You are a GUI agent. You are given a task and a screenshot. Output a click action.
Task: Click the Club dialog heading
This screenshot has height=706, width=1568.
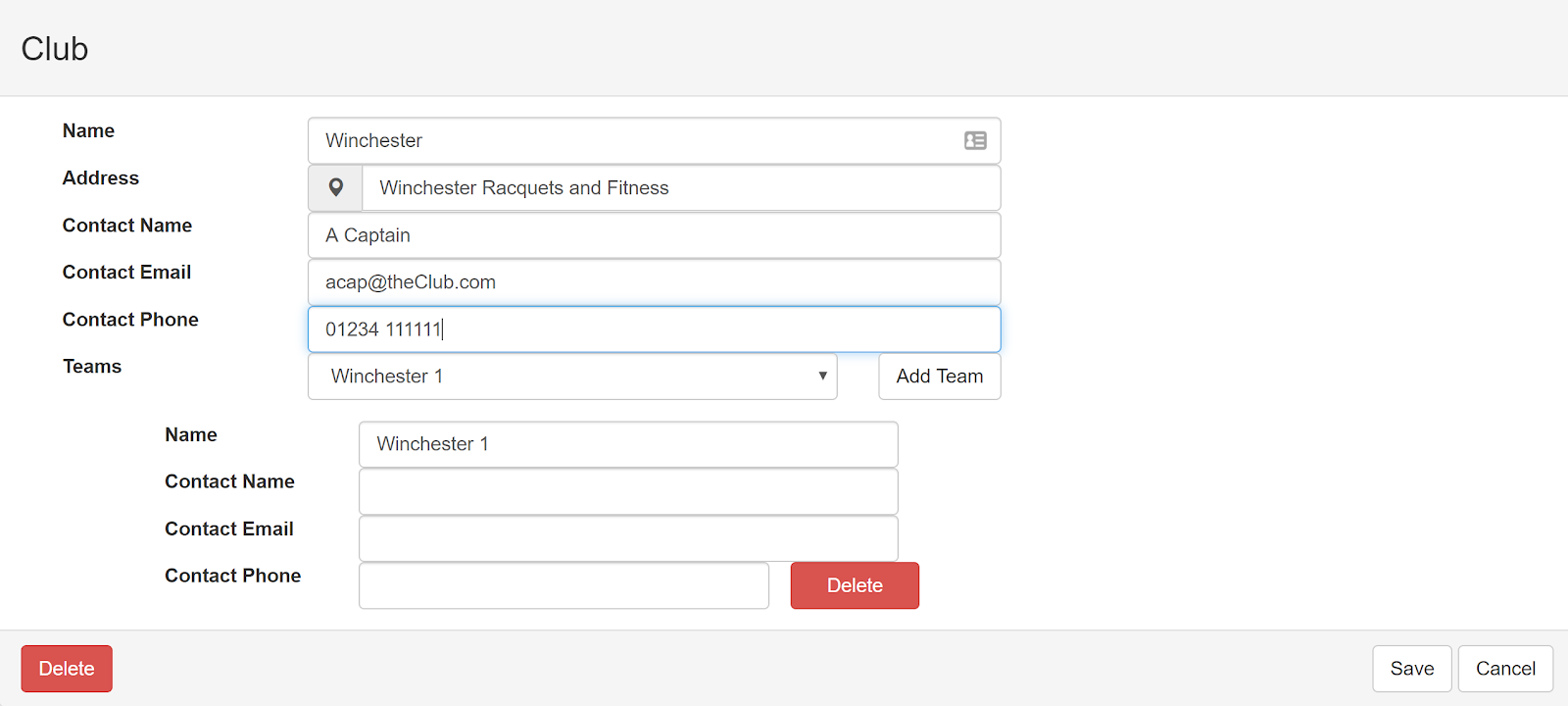(55, 49)
